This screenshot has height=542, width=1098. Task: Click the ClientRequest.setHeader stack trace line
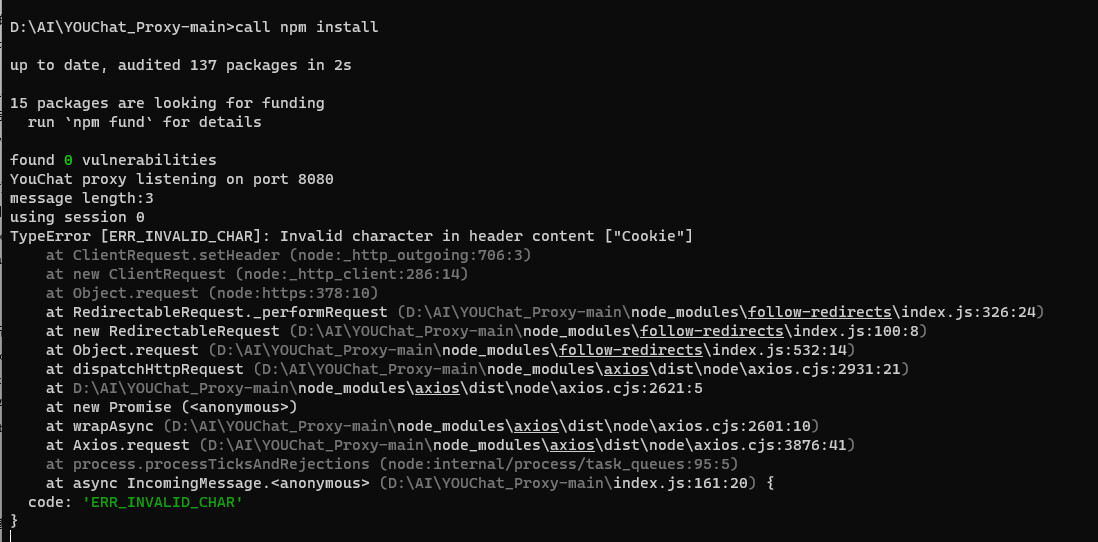click(288, 255)
